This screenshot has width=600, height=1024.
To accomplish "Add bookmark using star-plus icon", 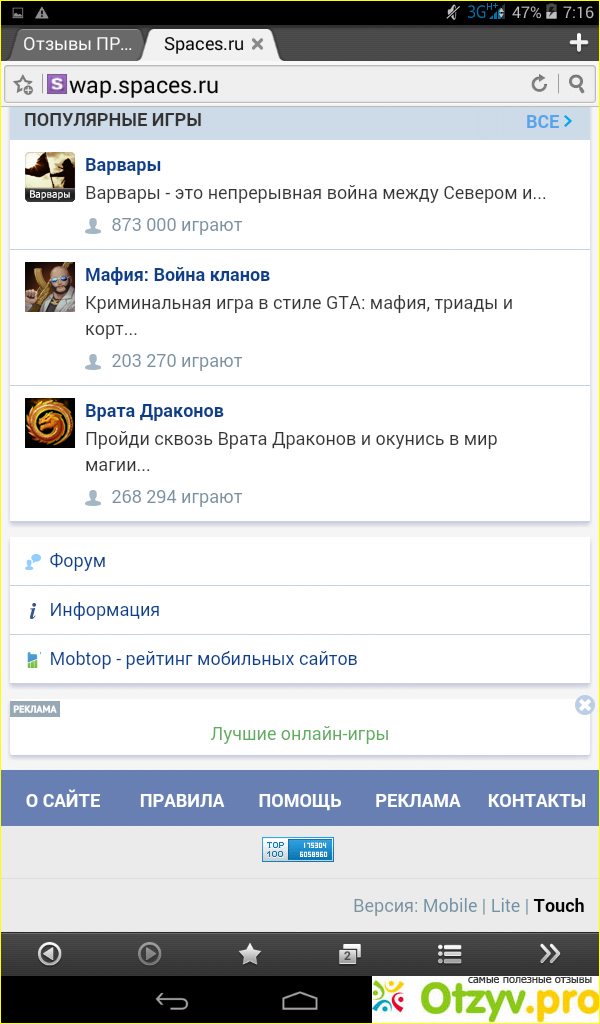I will tap(24, 85).
